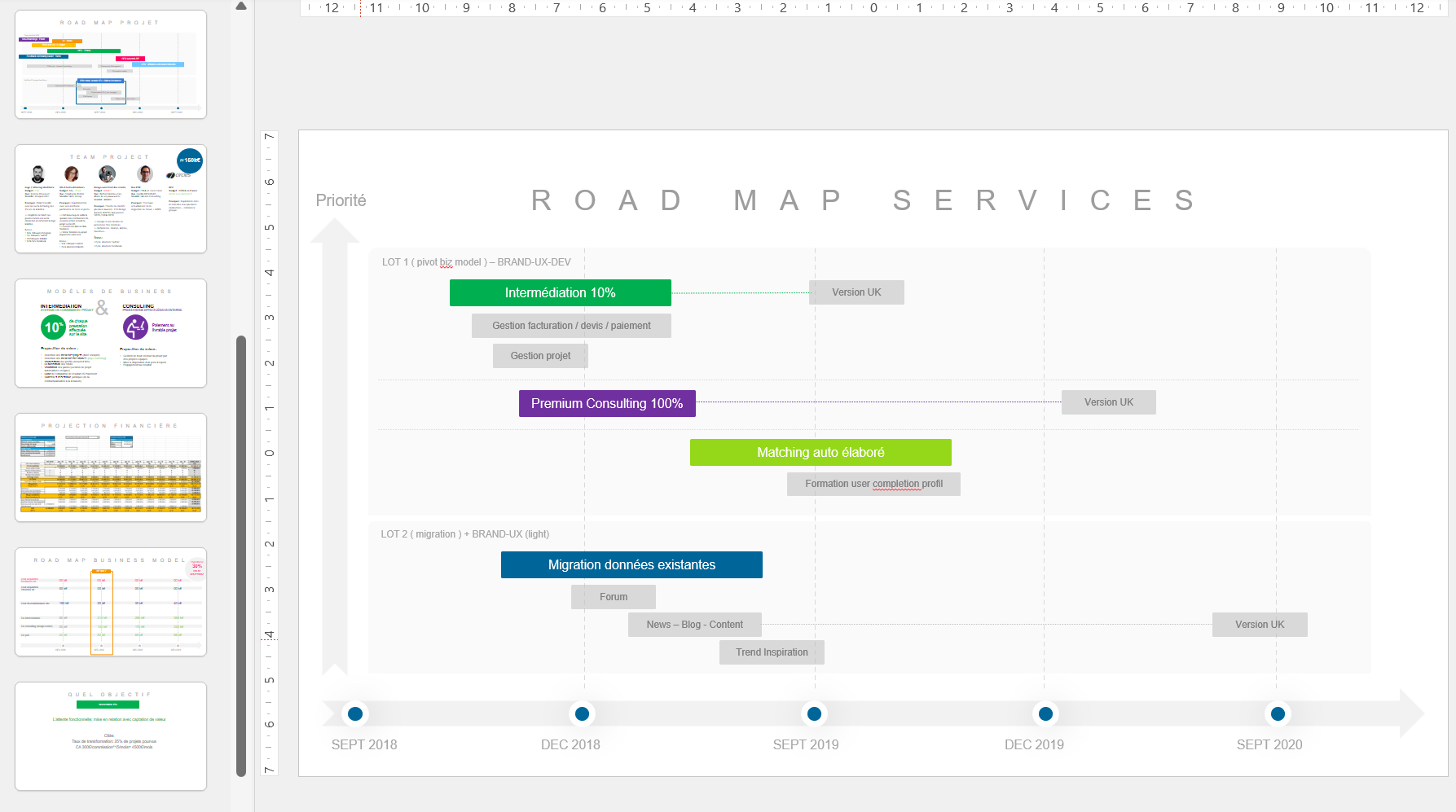Open the QUEL OBJECTIF slide thumbnail
The width and height of the screenshot is (1456, 812).
pos(111,736)
